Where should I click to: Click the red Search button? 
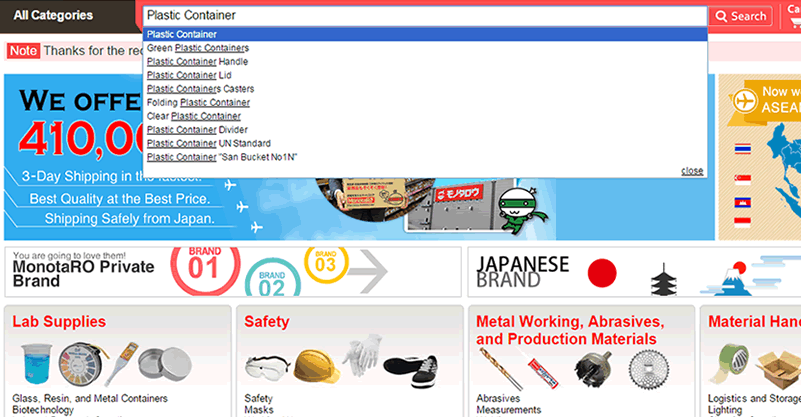(741, 16)
